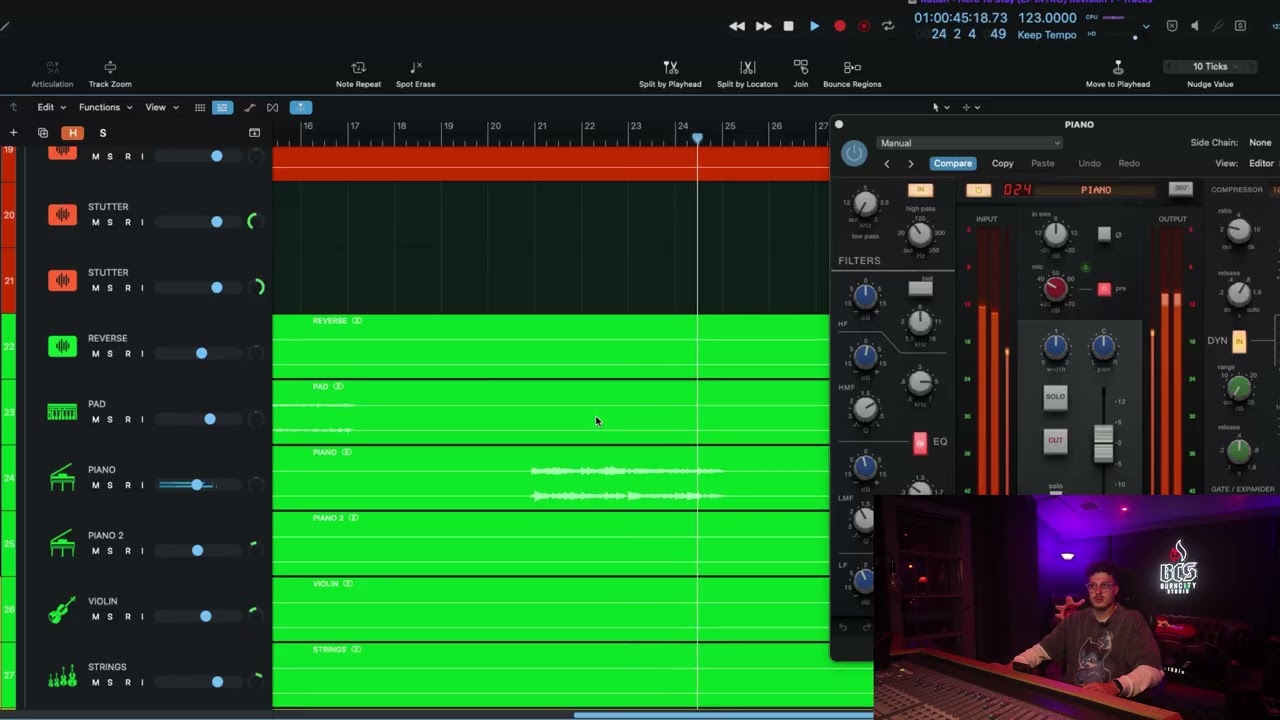The image size is (1280, 720).
Task: Click the REVERSE track audio waveform icon
Action: coord(62,346)
